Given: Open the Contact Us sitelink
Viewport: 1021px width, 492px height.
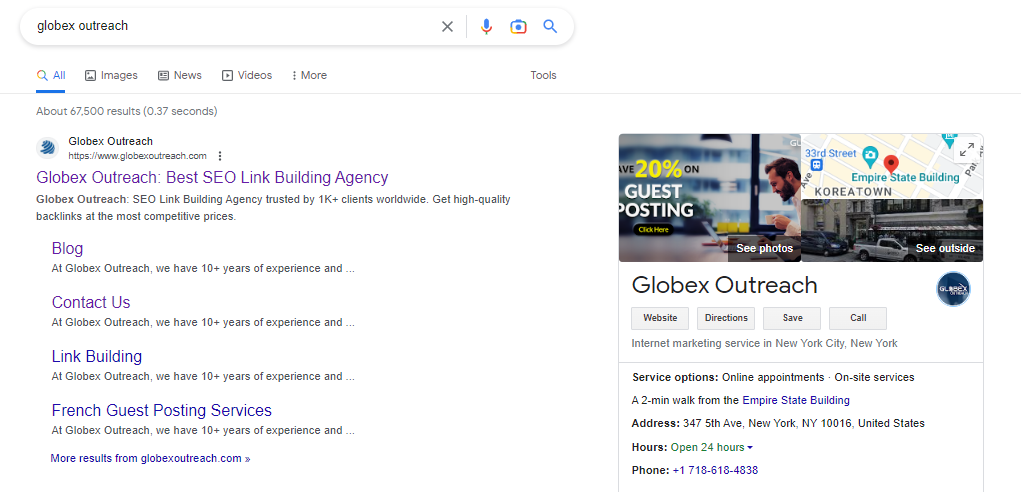Looking at the screenshot, I should pos(91,303).
